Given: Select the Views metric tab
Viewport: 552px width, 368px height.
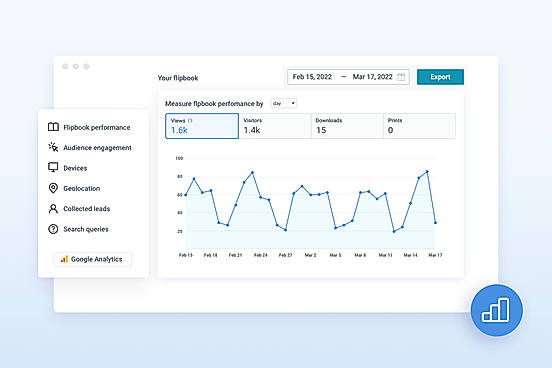Looking at the screenshot, I should [x=202, y=126].
